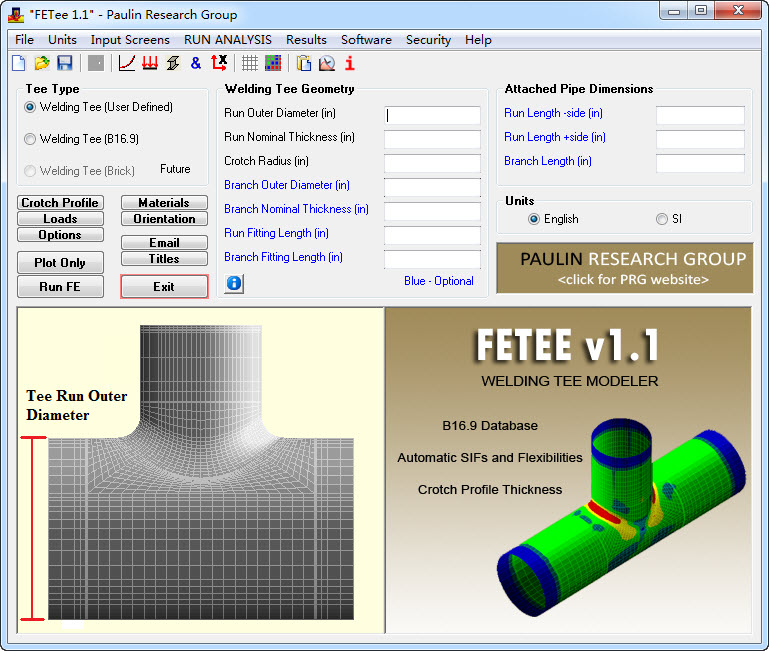Screen dimensions: 769x651
Task: Click the red info 'i' toolbar icon
Action: (350, 63)
